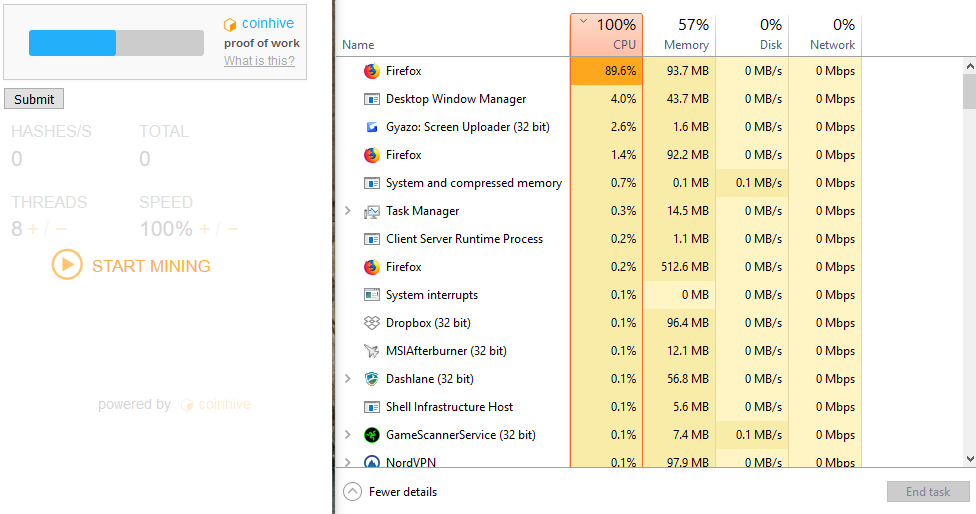Expand the GameScannerService process group
Viewport: 976px width, 514px height.
pyautogui.click(x=347, y=435)
